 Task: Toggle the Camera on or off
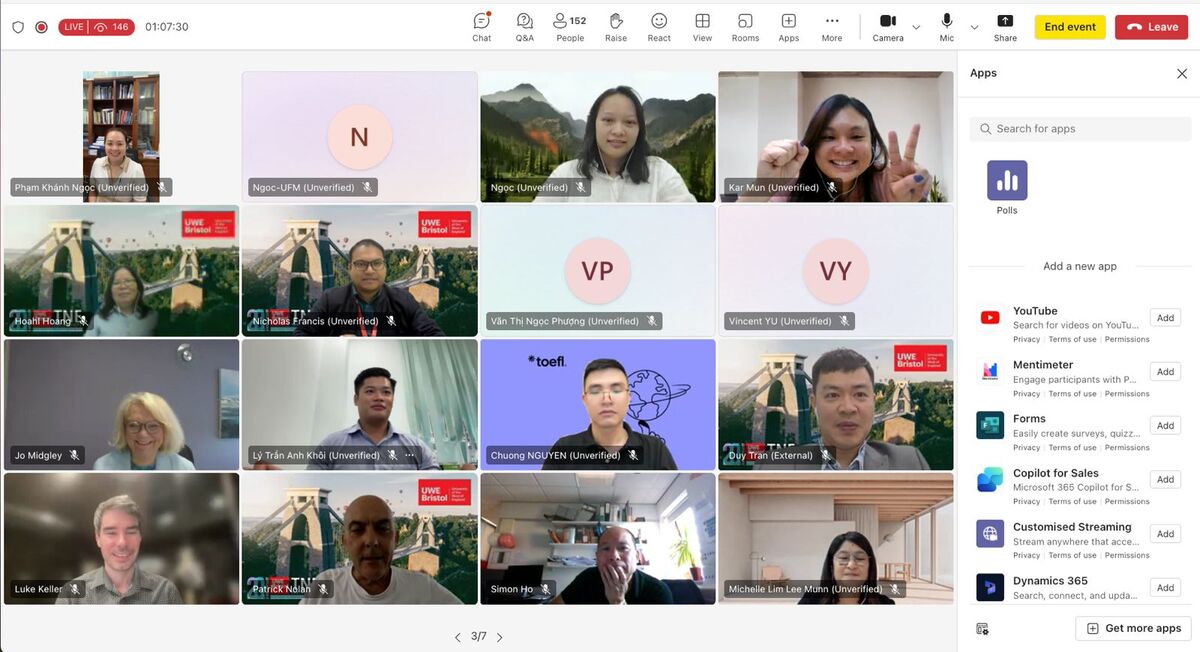click(888, 27)
